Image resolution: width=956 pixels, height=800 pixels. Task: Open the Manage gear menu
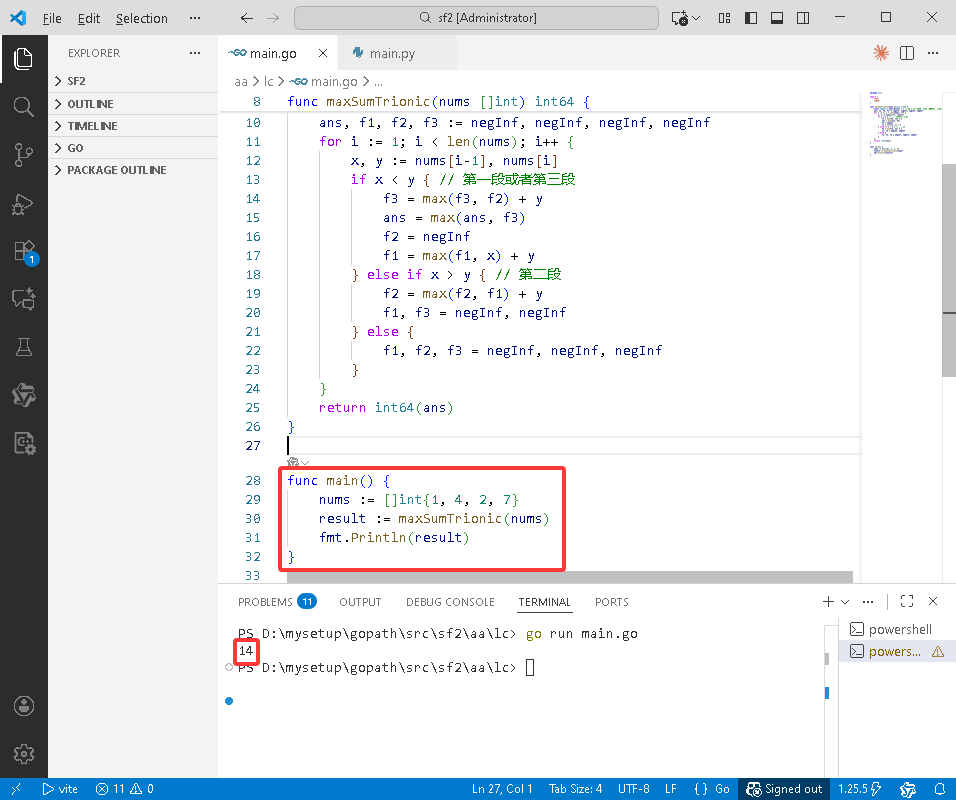coord(23,754)
